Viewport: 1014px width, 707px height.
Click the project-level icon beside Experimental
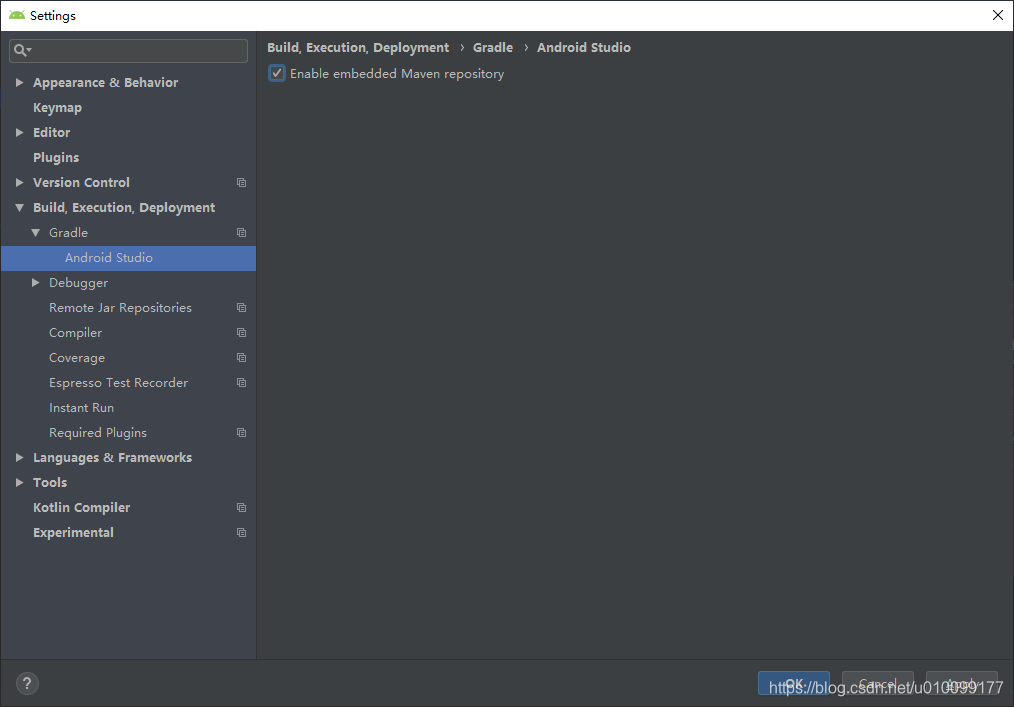point(241,532)
